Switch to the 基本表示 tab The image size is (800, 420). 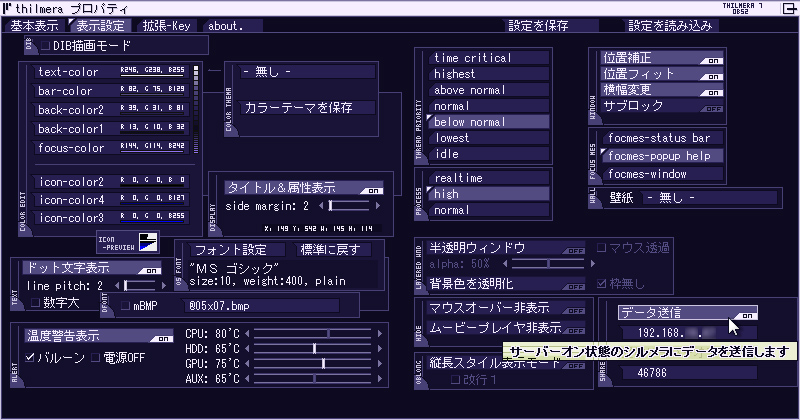click(34, 26)
